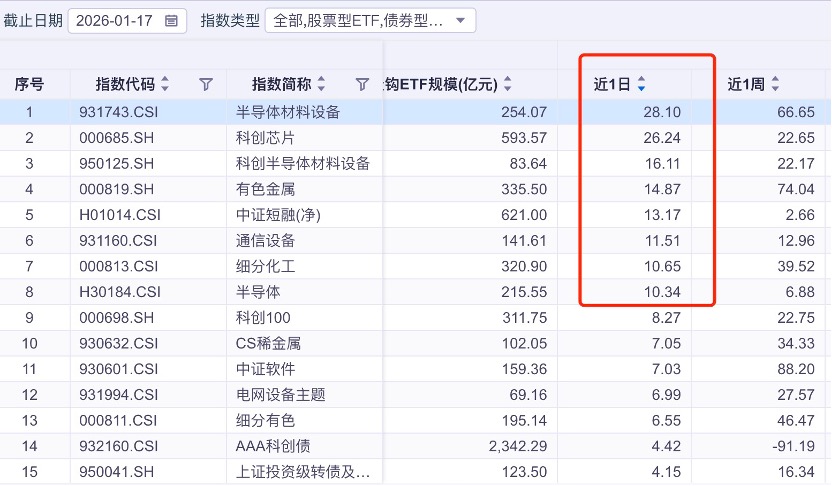832x486 pixels.
Task: Click the 上证投资级转债 truncated name cell
Action: 302,472
